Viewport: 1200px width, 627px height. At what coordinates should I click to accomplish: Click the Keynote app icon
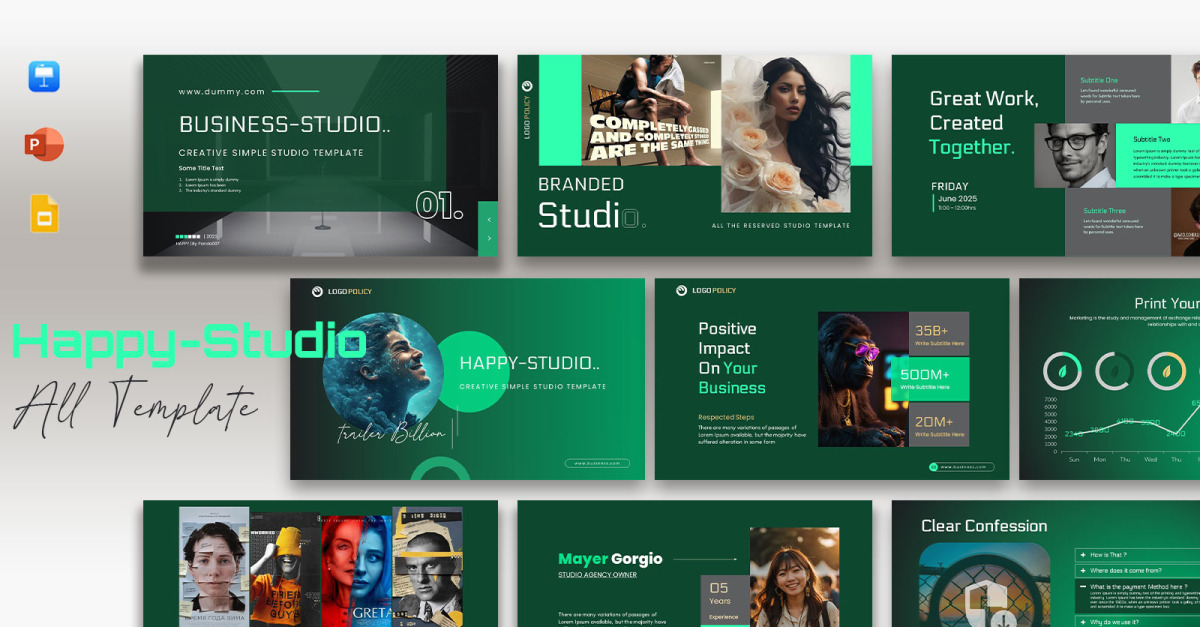[x=44, y=76]
